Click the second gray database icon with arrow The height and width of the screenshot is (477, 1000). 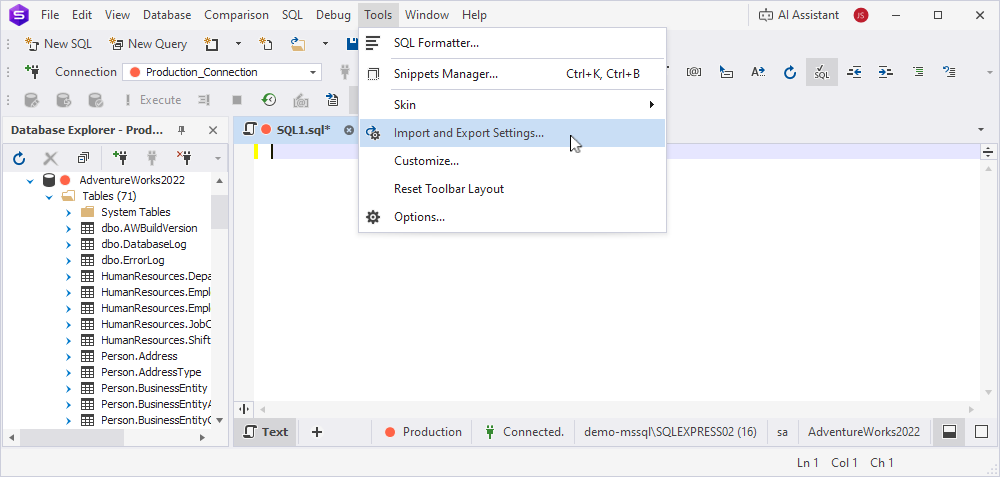63,100
